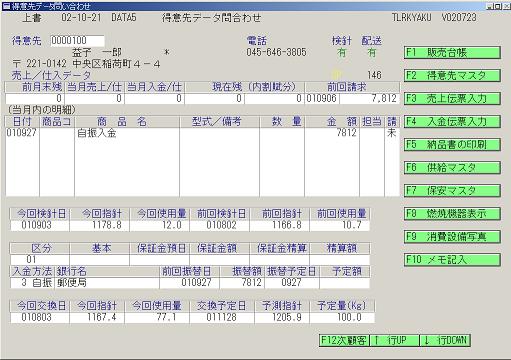Viewport: 511px width, 360px height.
Task: Move up a row with ↑行UP
Action: 394,340
